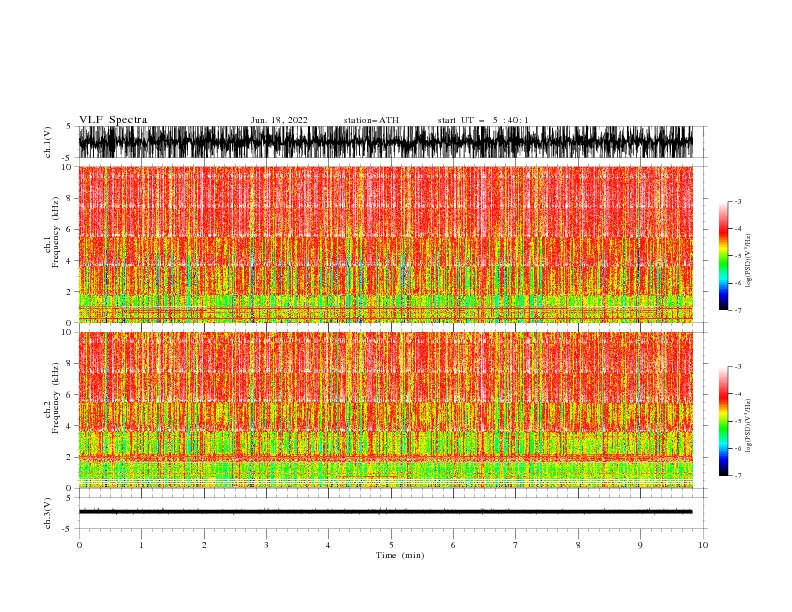Click time axis tick label "5"
792x612 pixels.
click(x=391, y=545)
